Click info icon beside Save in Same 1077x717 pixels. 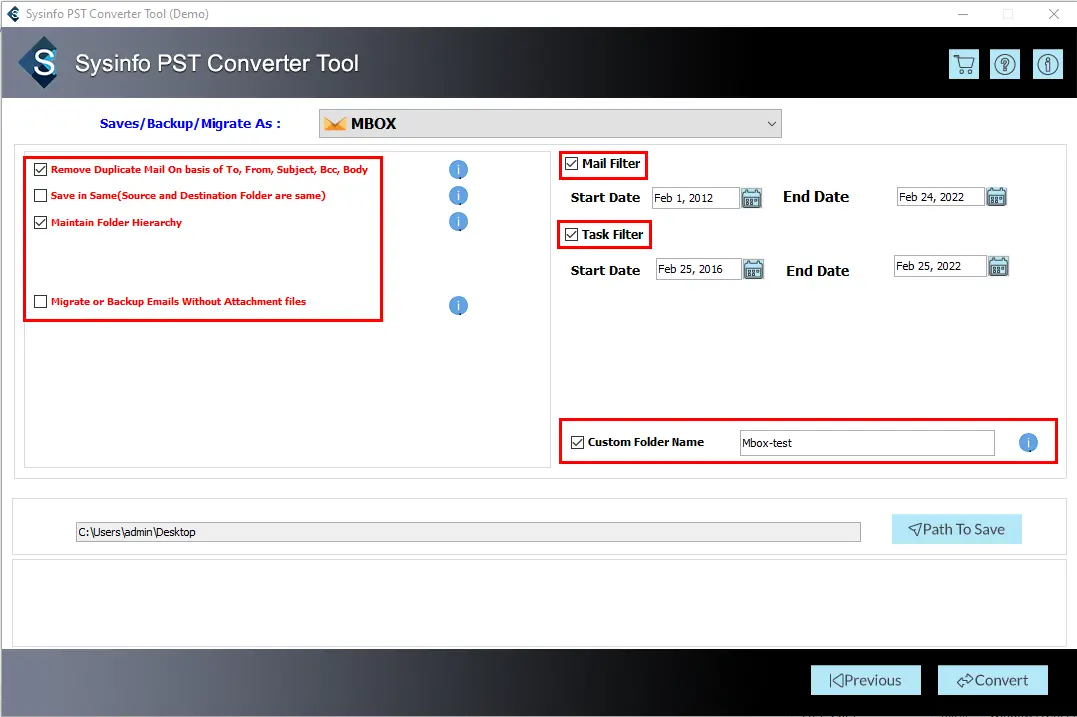coord(458,196)
